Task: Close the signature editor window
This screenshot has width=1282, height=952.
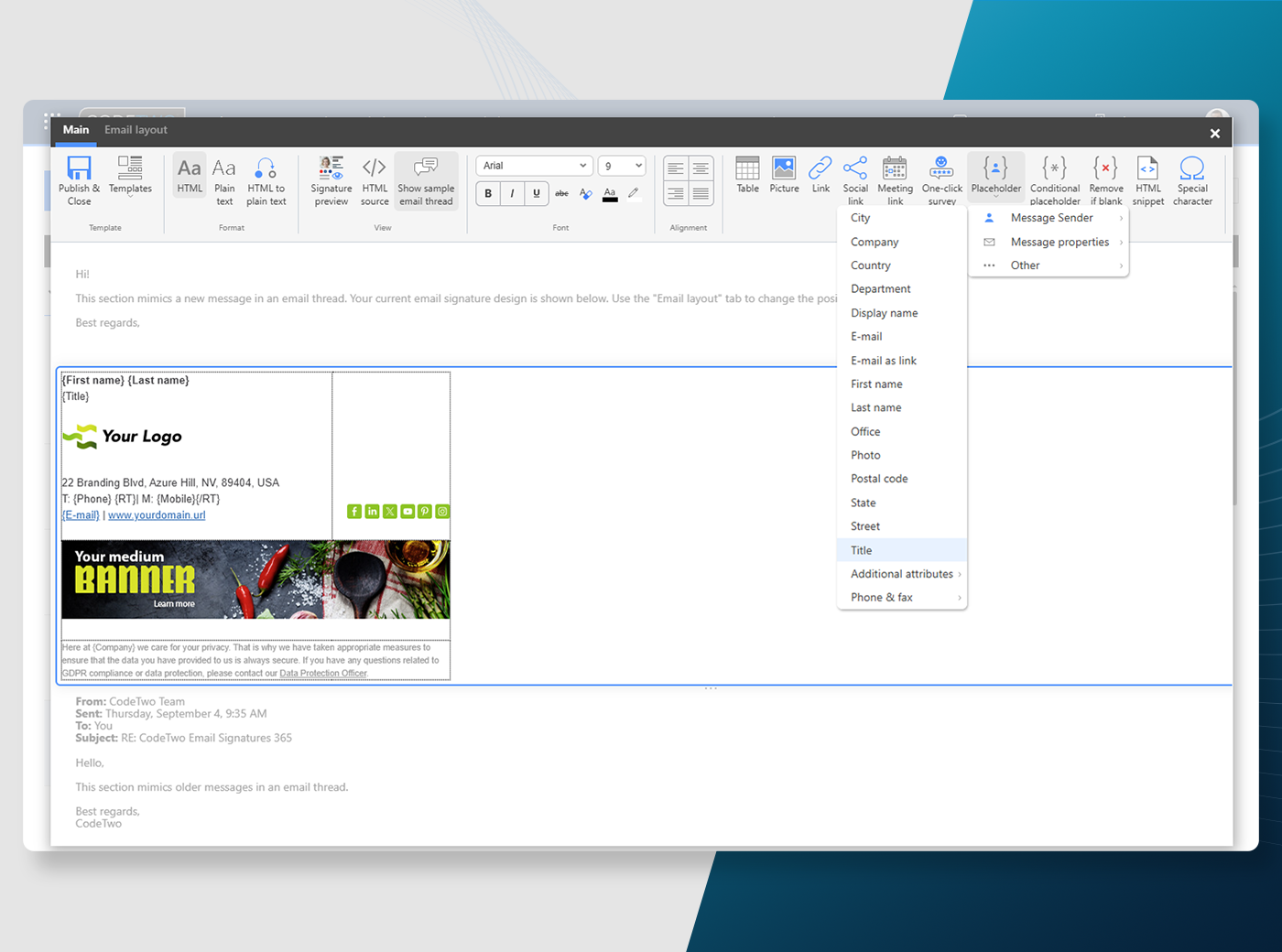Action: point(1215,134)
